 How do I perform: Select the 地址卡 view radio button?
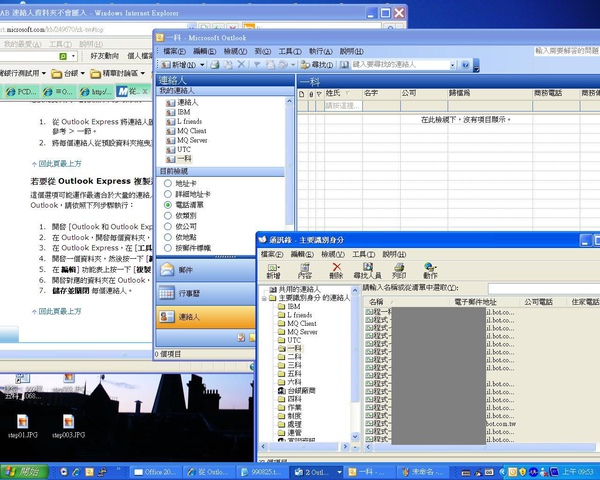(168, 183)
